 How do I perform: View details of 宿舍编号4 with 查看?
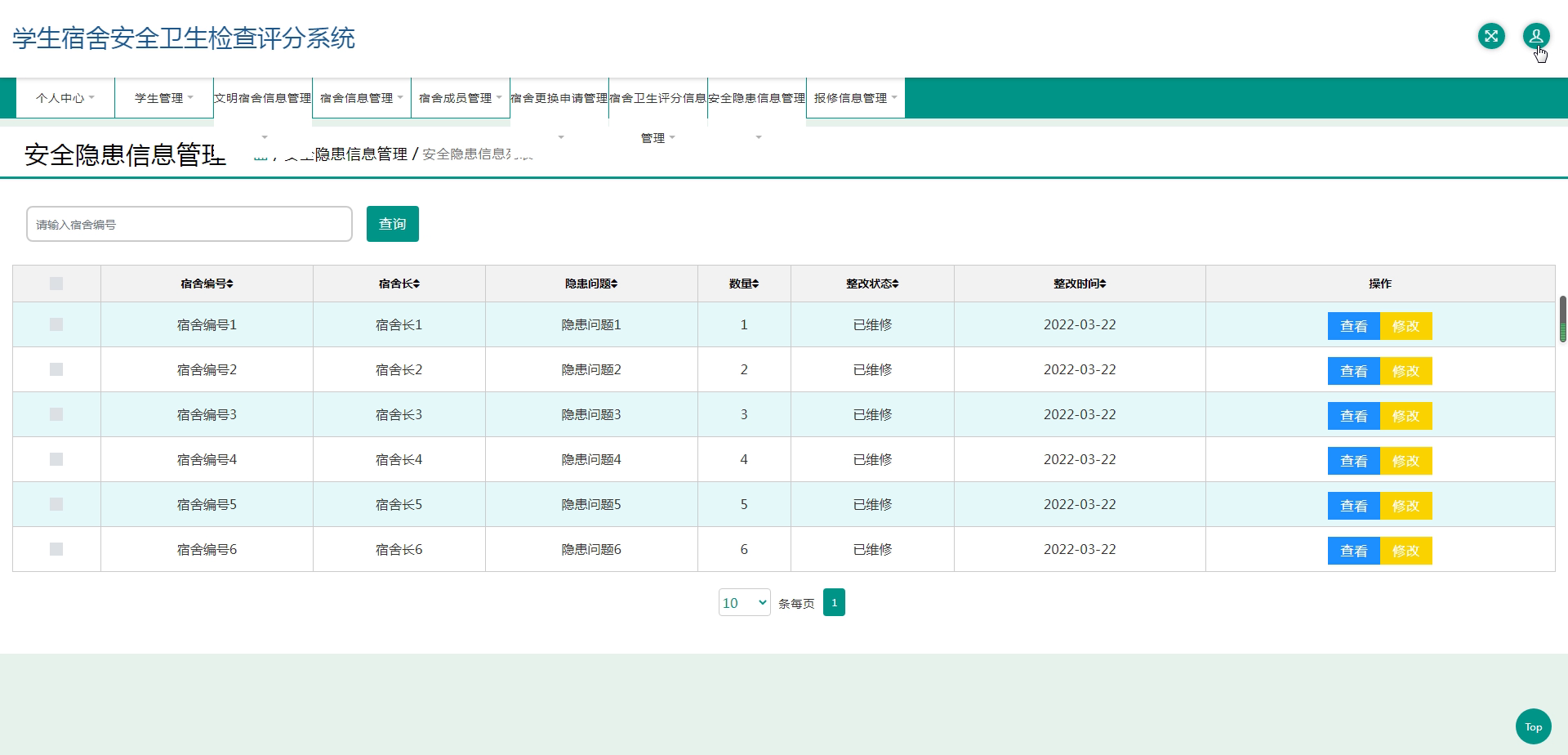[x=1353, y=461]
